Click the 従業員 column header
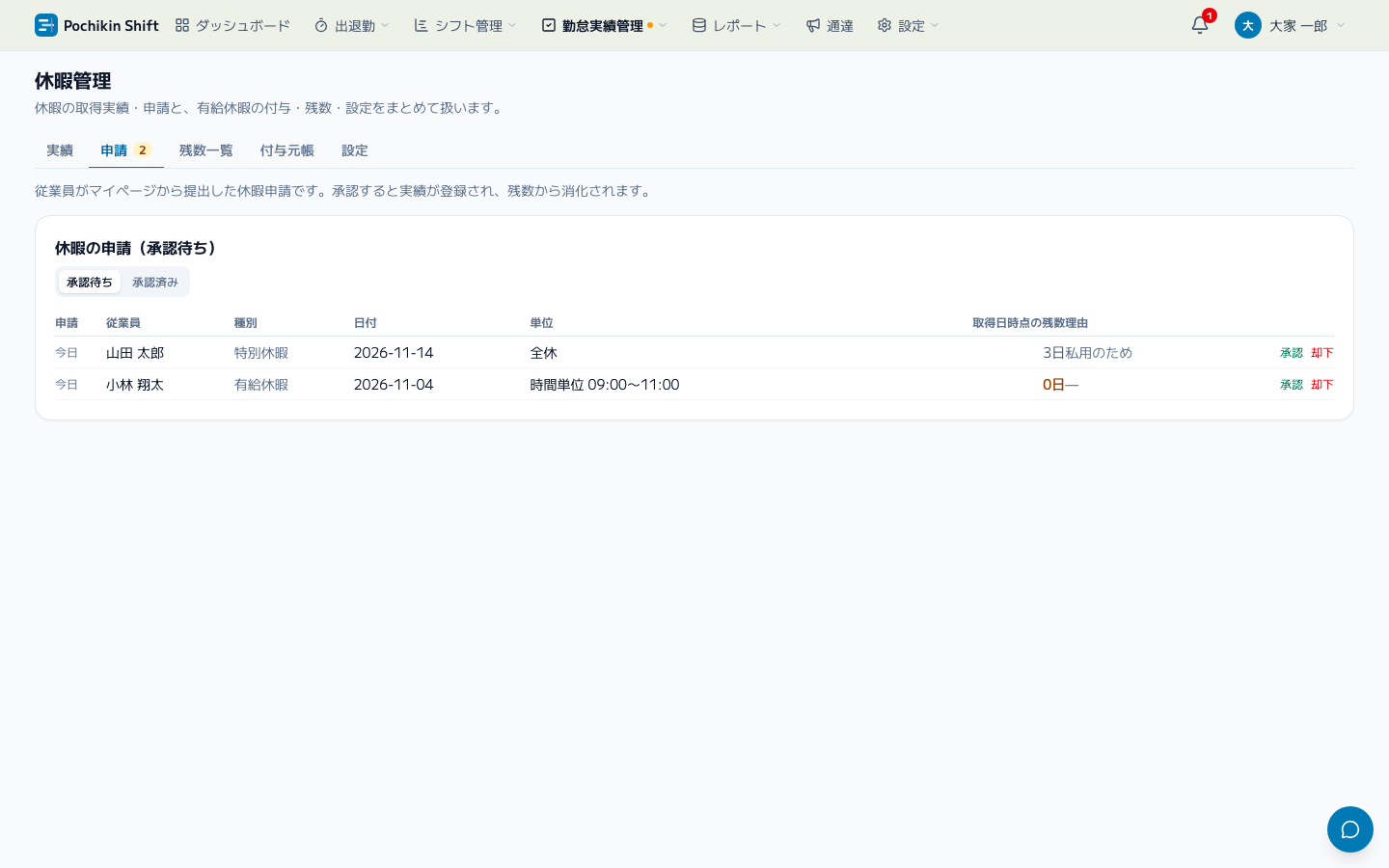Screen dimensions: 1389x868 click(x=123, y=323)
